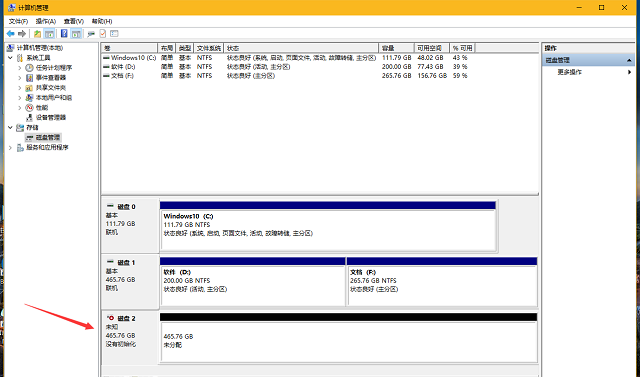This screenshot has height=377, width=640.
Task: Collapse the 存储 tree node
Action: (x=10, y=128)
